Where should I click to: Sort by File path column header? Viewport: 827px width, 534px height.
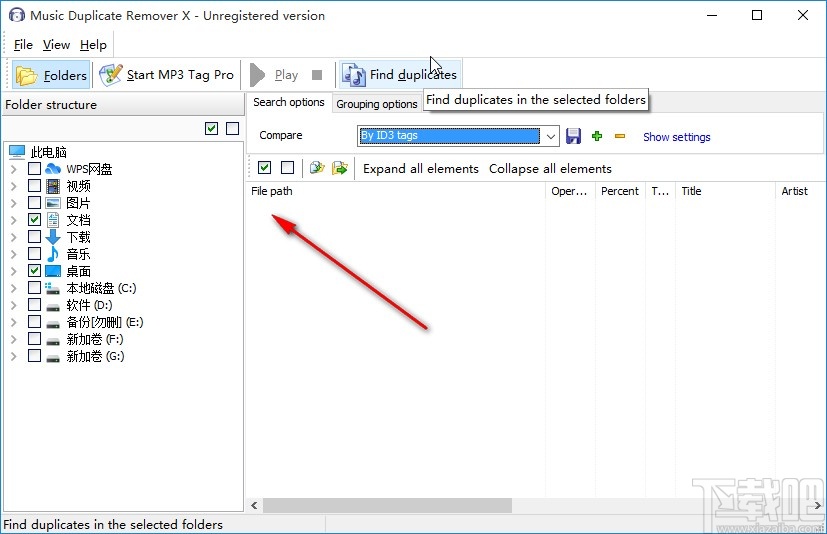396,191
